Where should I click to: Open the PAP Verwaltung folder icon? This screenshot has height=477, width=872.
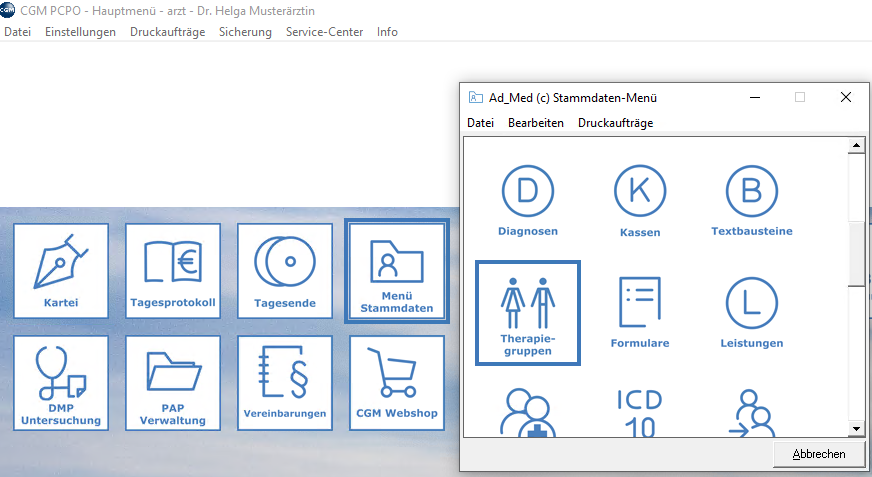173,382
